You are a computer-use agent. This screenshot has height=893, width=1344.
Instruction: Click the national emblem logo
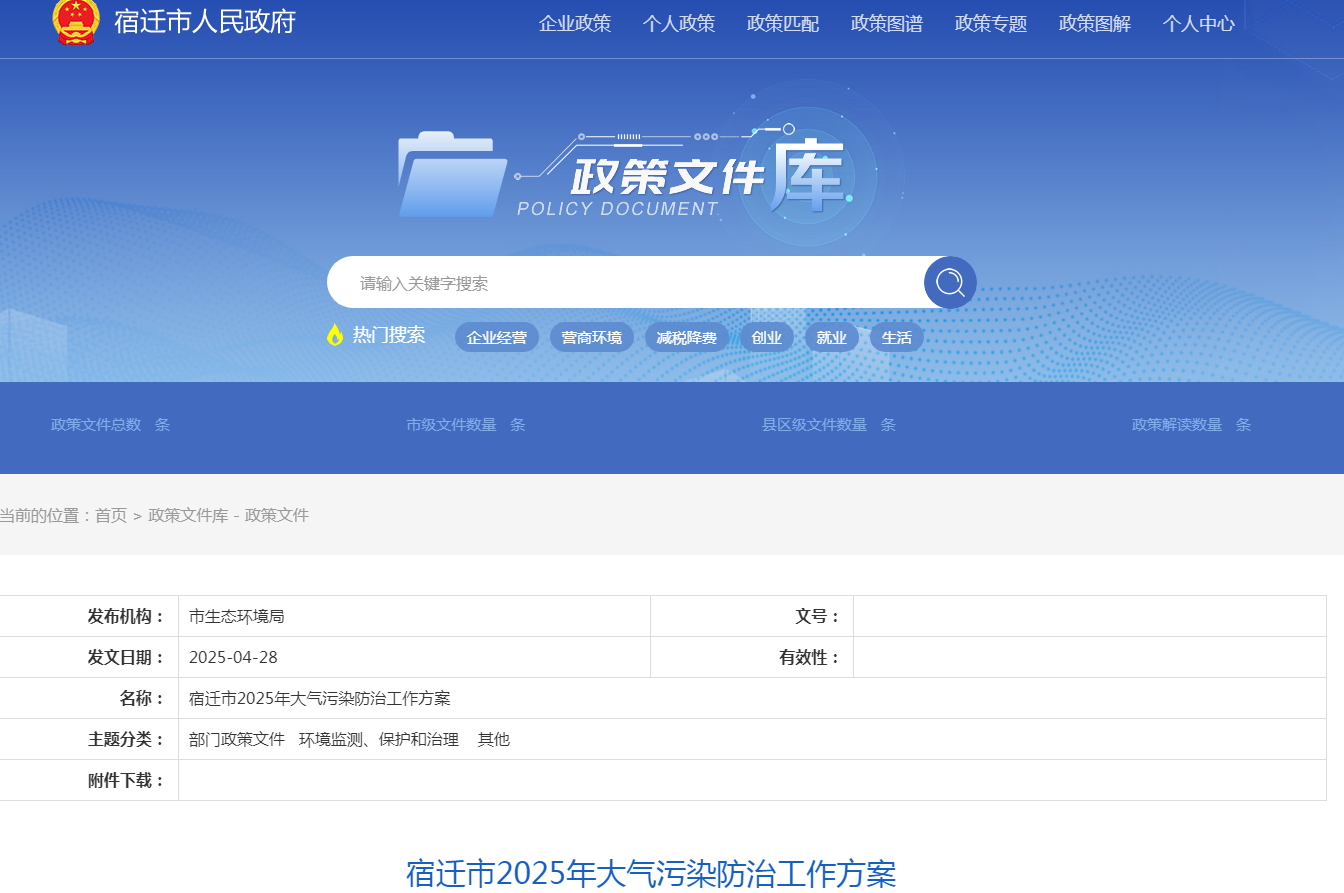(x=76, y=21)
